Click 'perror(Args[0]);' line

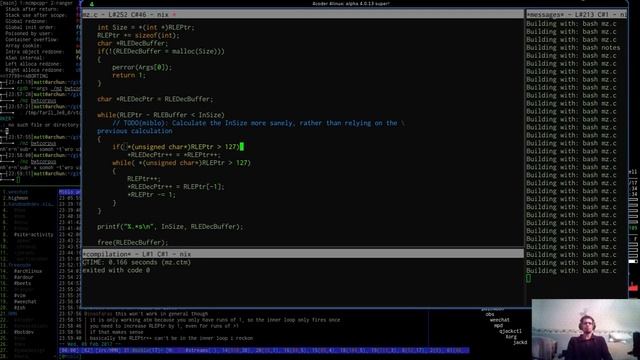[x=142, y=67]
